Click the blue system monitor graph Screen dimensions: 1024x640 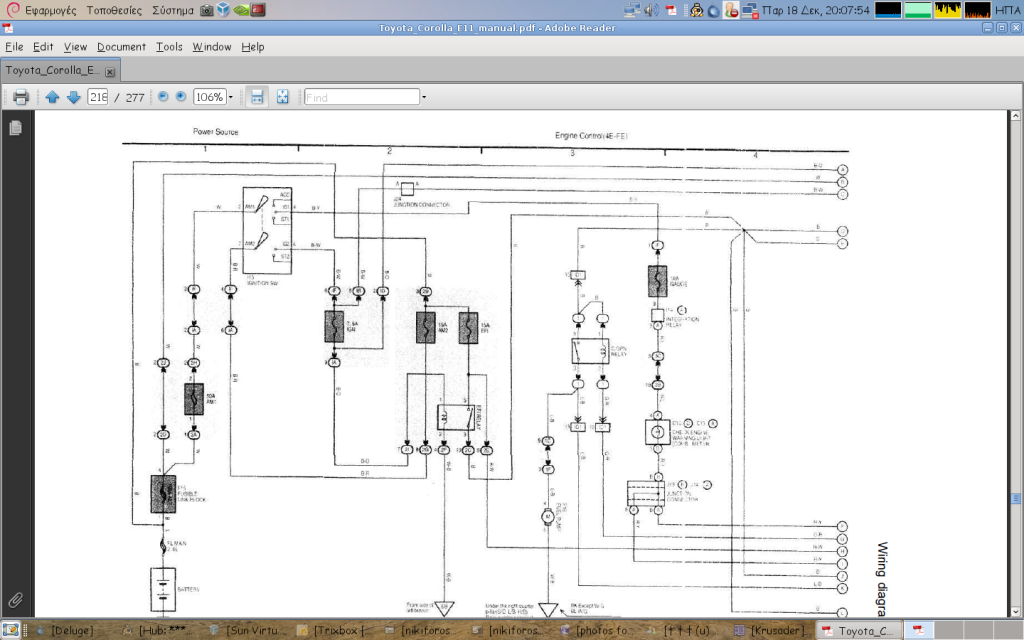pyautogui.click(x=888, y=10)
